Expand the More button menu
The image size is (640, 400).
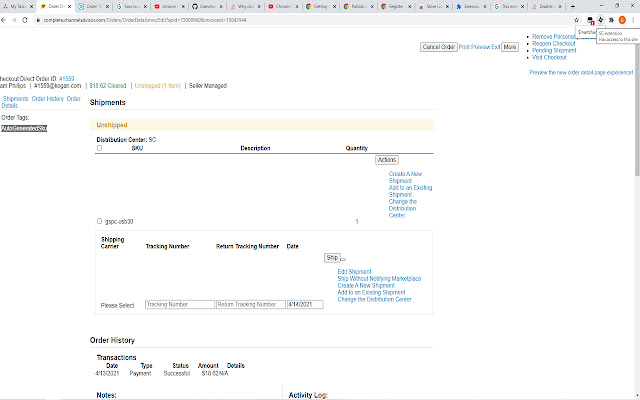tap(510, 47)
